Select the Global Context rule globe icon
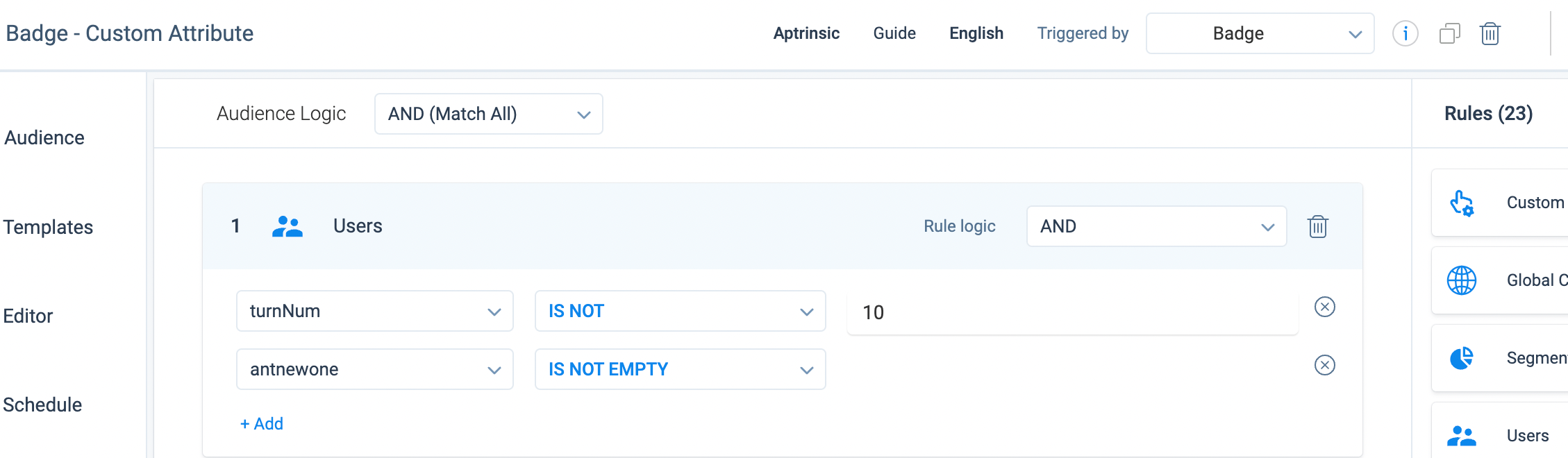Viewport: 1568px width, 458px height. (1462, 280)
